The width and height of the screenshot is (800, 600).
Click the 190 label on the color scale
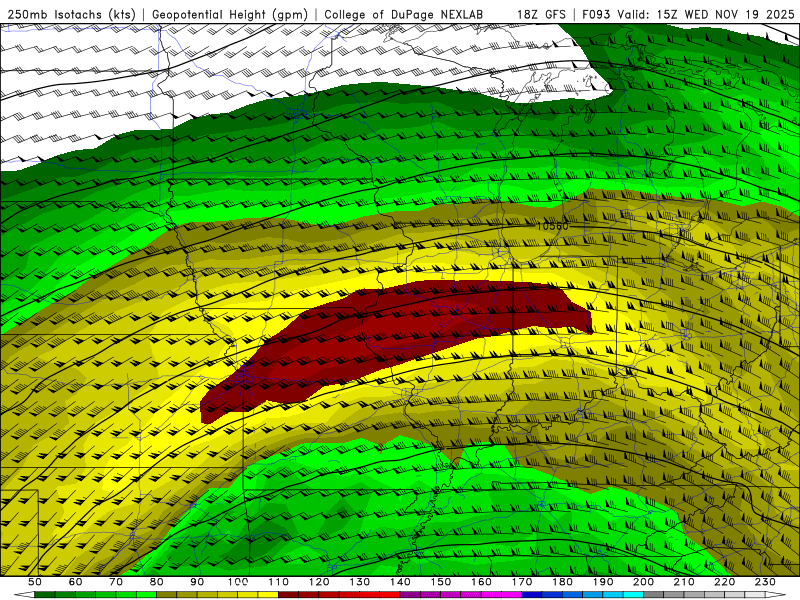604,582
